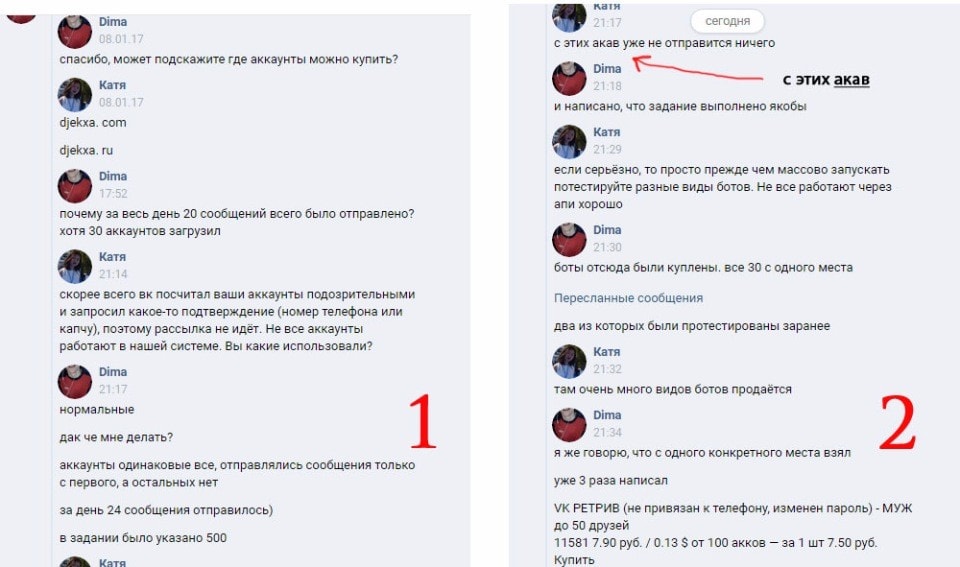This screenshot has width=960, height=567.
Task: Open Dima's name link at 21:17
Action: point(113,372)
